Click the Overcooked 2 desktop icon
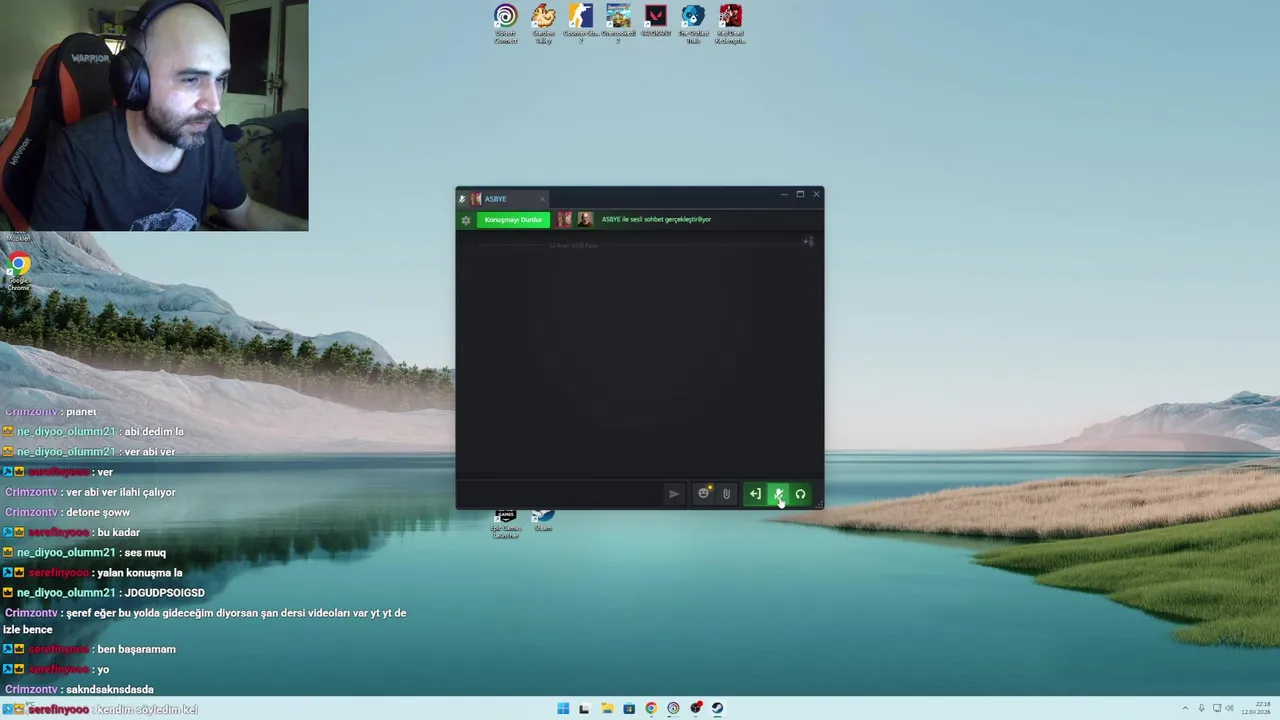This screenshot has width=1280, height=720. point(618,24)
